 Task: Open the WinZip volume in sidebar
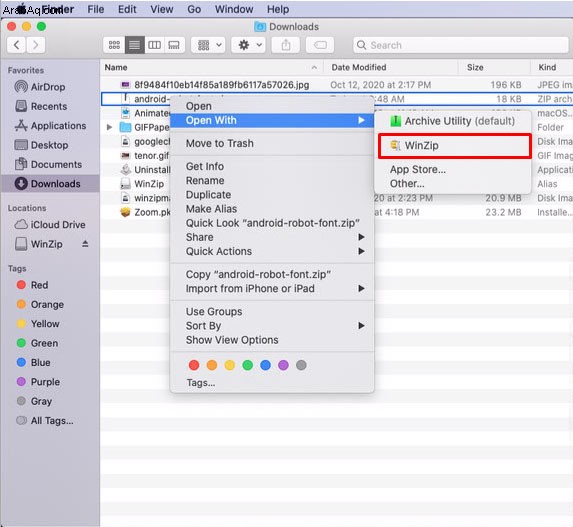[39, 244]
